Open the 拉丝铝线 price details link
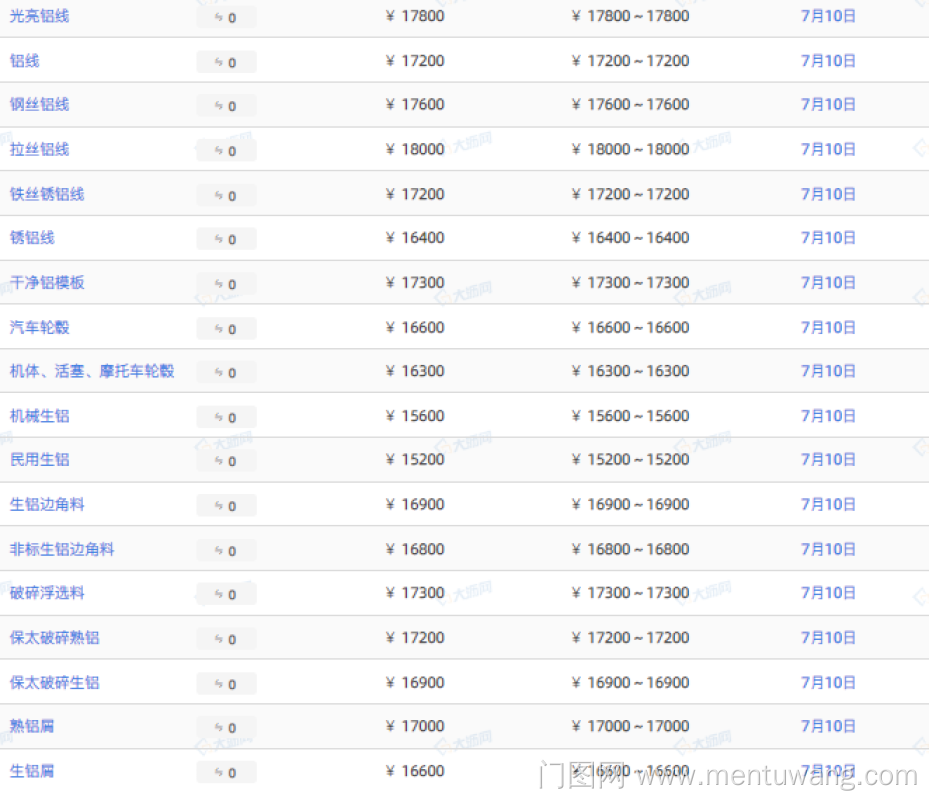Screen dimensions: 929x800 point(40,149)
